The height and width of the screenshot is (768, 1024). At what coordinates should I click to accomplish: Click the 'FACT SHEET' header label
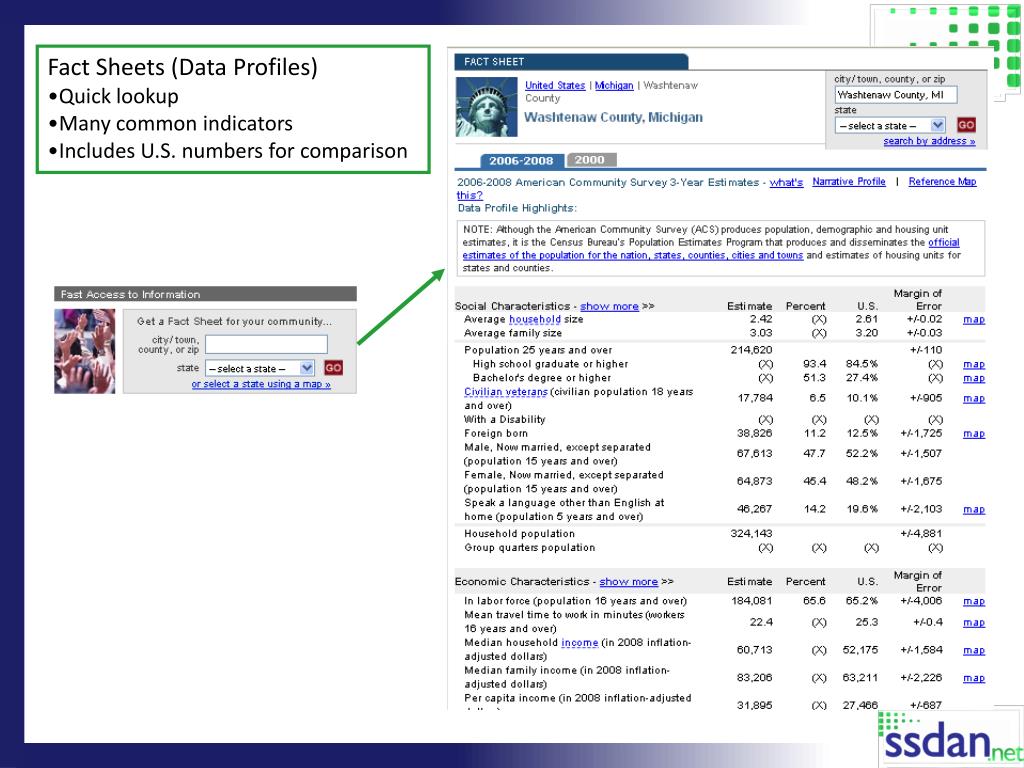[x=494, y=62]
